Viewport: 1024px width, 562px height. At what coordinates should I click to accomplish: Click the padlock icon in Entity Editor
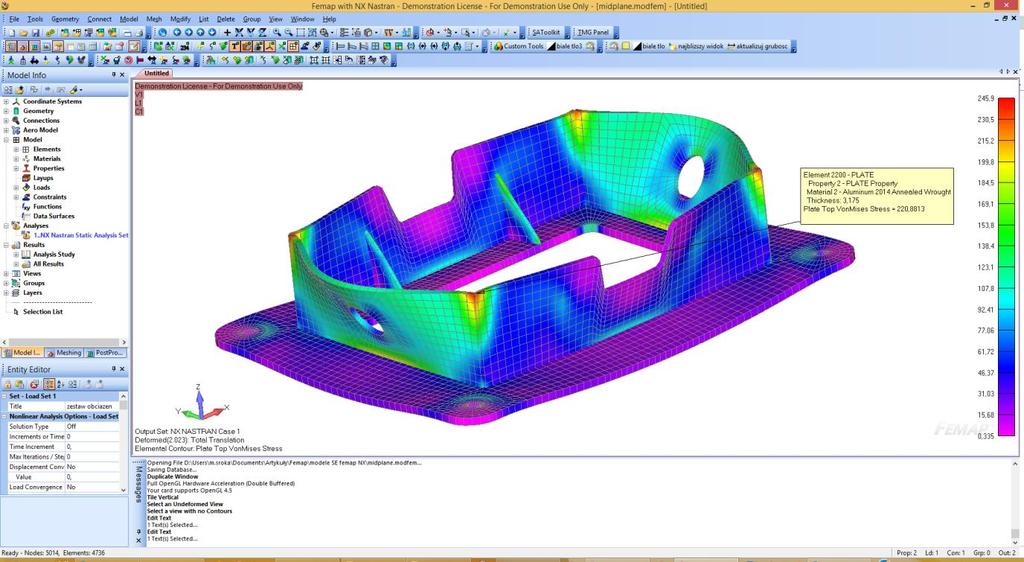(8, 384)
